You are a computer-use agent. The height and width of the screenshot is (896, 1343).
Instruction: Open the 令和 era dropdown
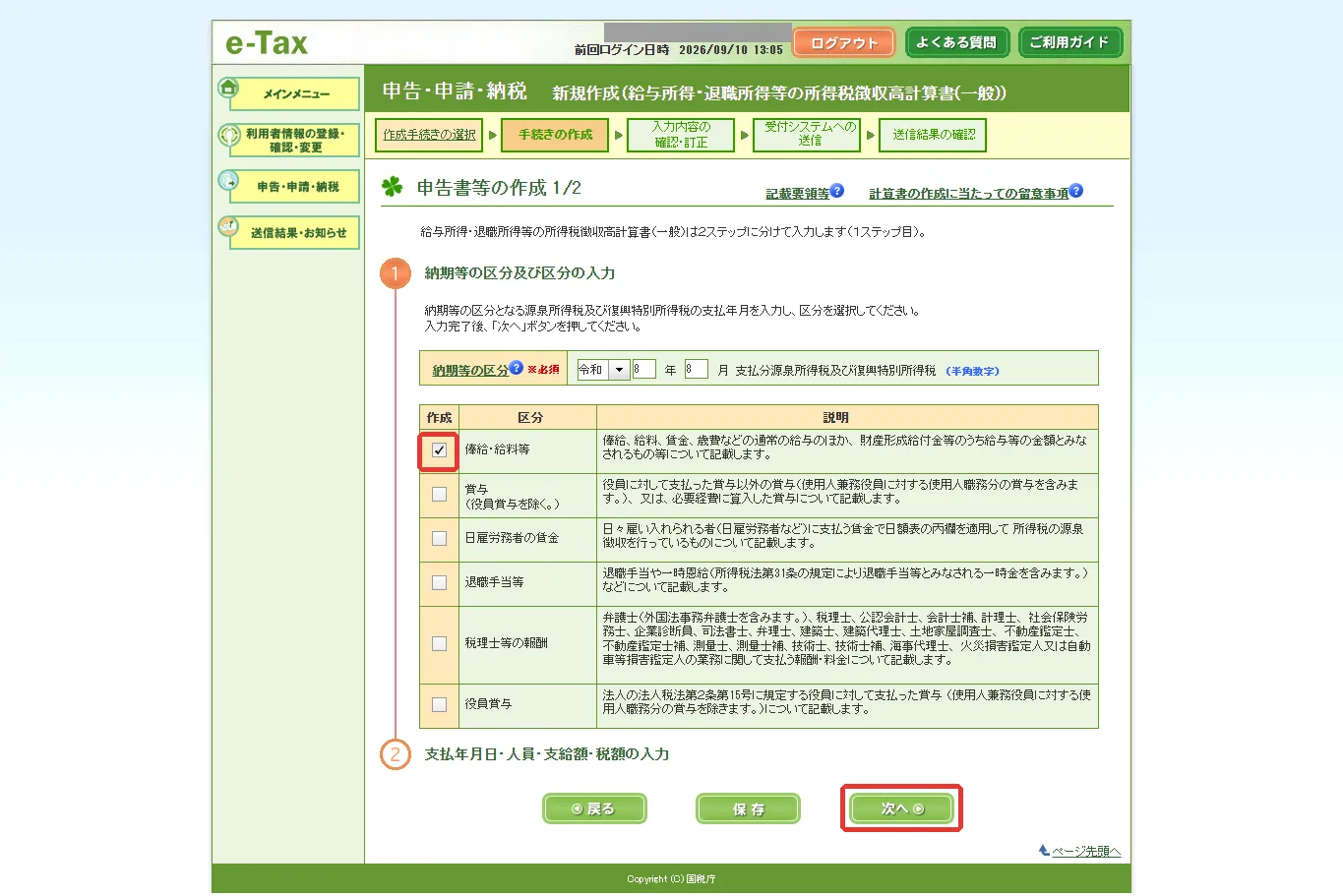603,370
